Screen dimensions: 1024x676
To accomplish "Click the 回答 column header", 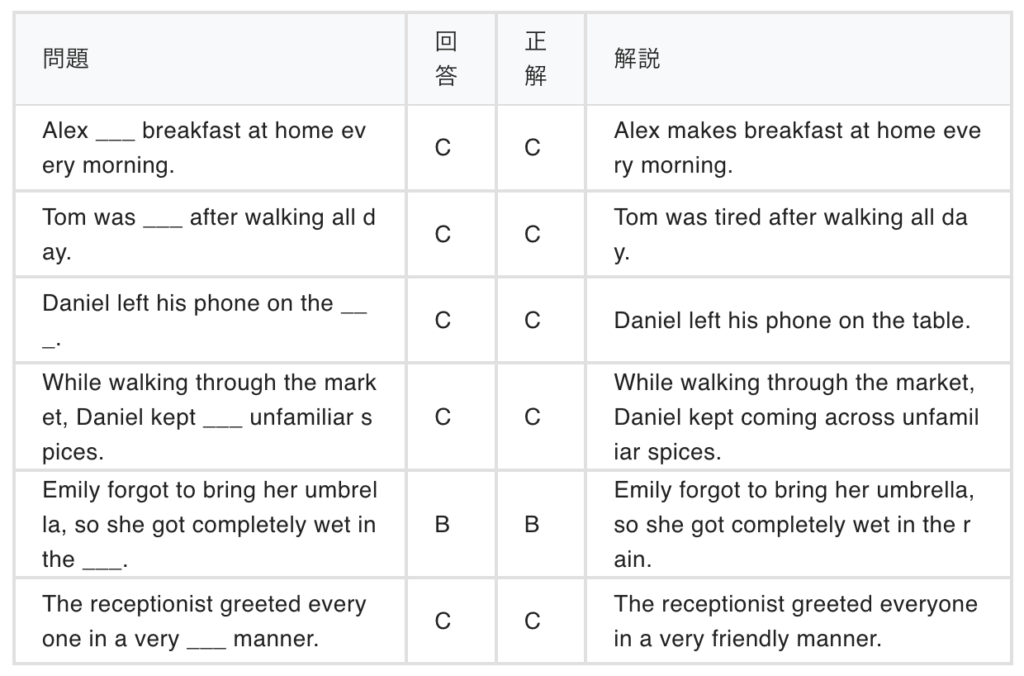I will pyautogui.click(x=446, y=59).
